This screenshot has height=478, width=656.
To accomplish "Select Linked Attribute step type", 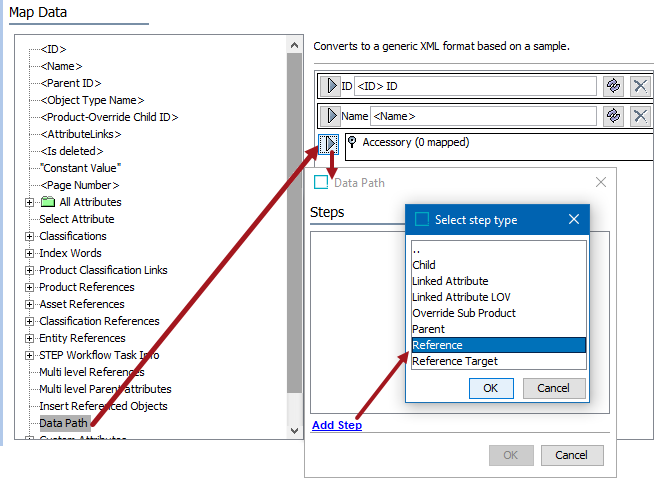I will (498, 281).
